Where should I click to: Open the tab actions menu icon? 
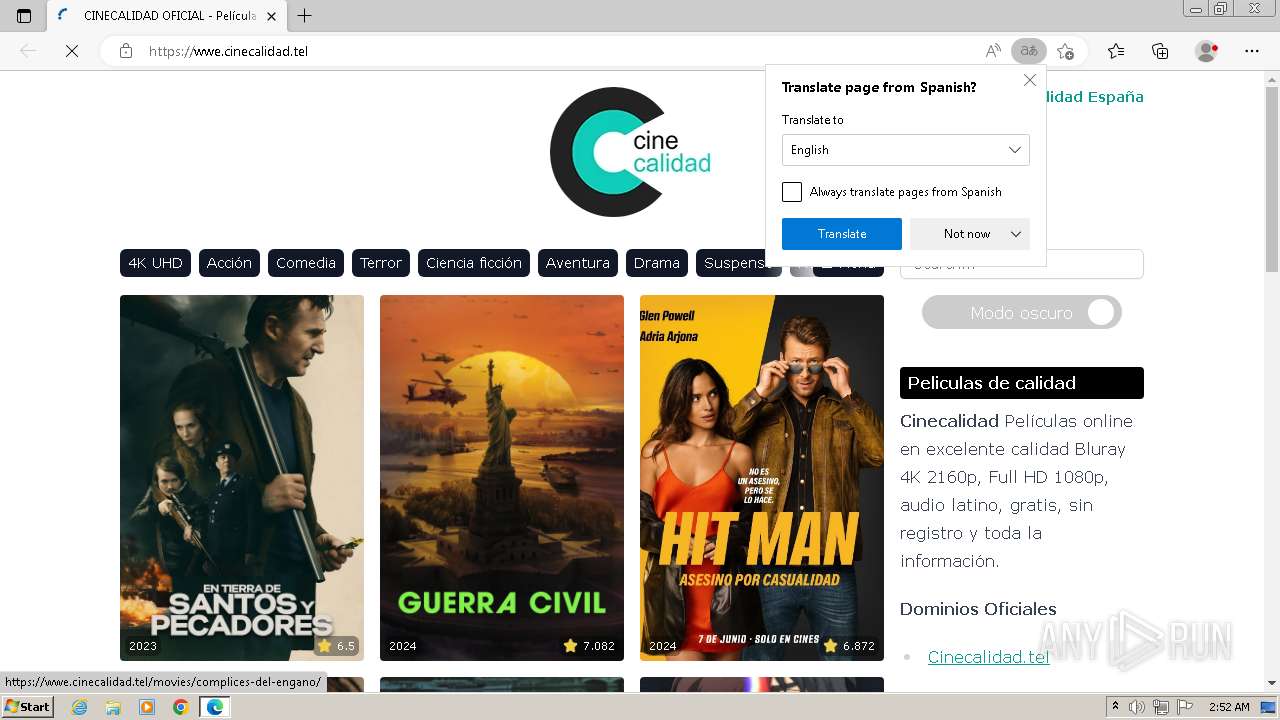(24, 16)
